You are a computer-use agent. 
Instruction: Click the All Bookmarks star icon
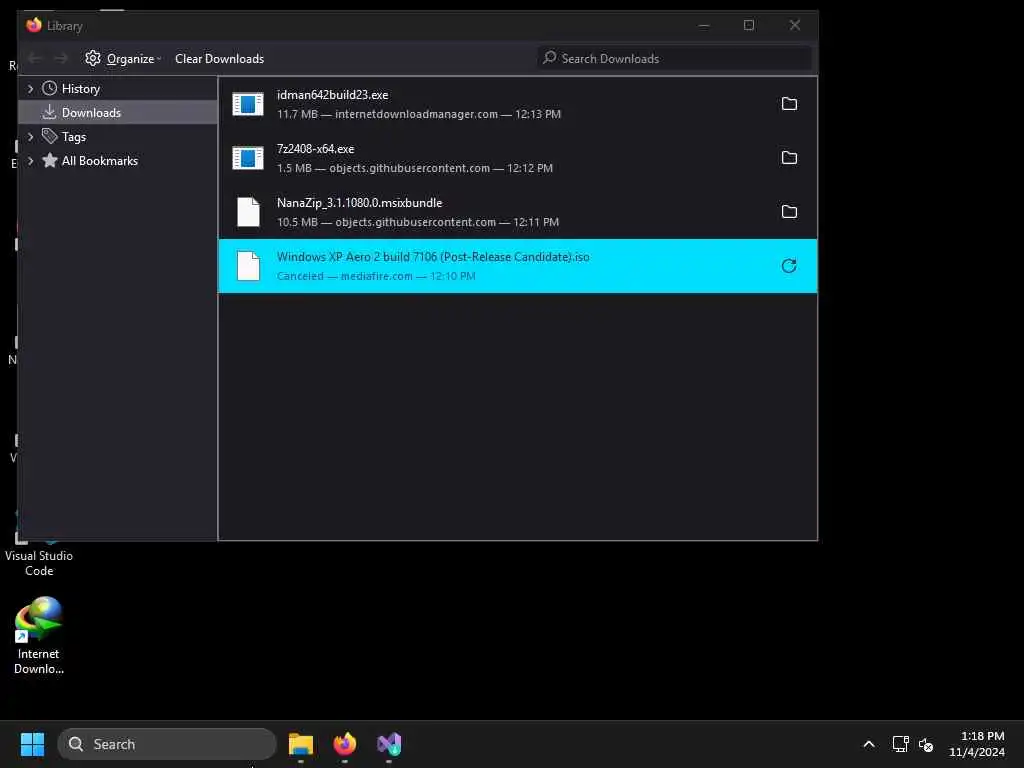pyautogui.click(x=50, y=161)
